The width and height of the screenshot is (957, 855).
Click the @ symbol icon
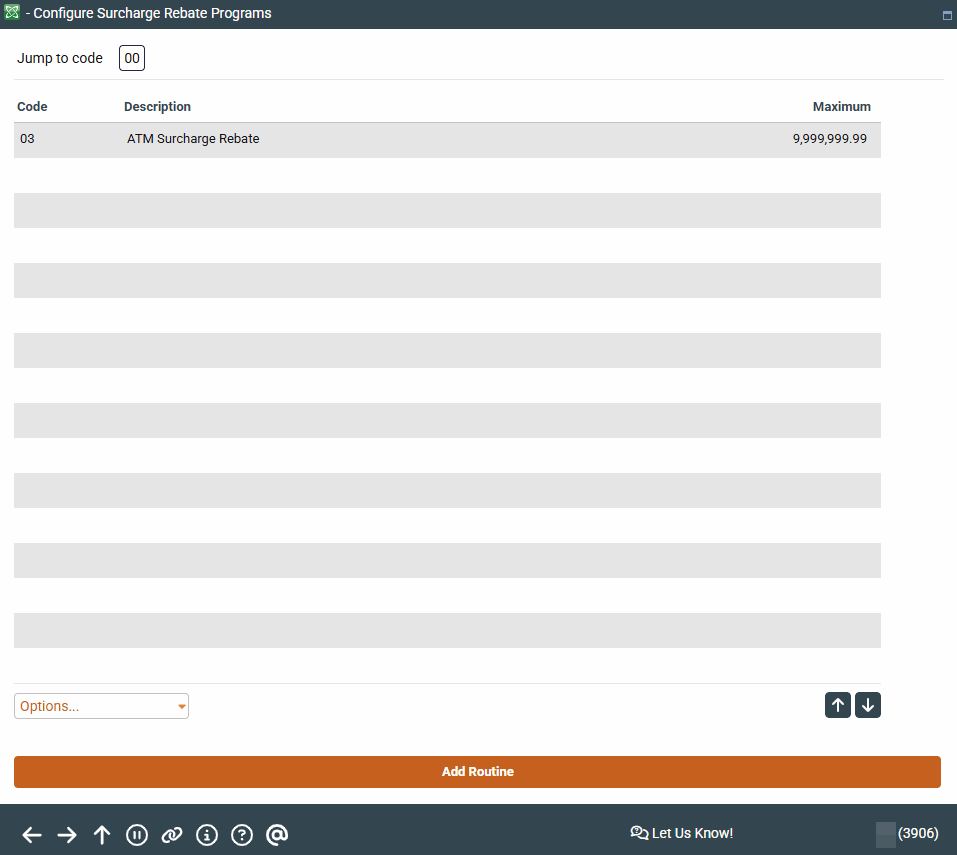[x=277, y=835]
